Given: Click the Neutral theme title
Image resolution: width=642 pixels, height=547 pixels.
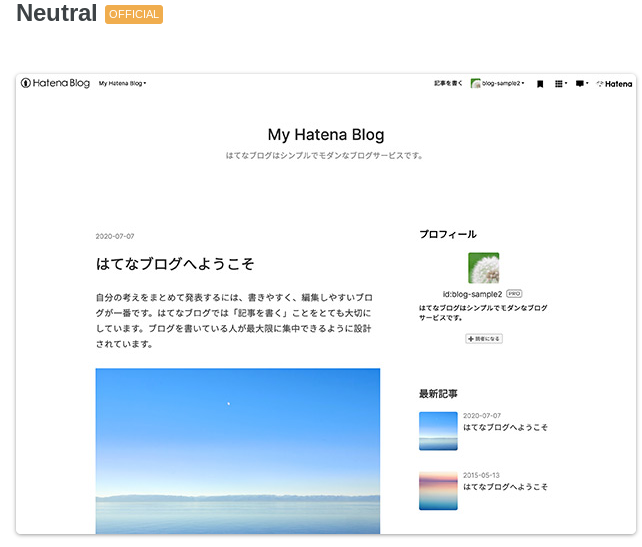Looking at the screenshot, I should pos(57,13).
